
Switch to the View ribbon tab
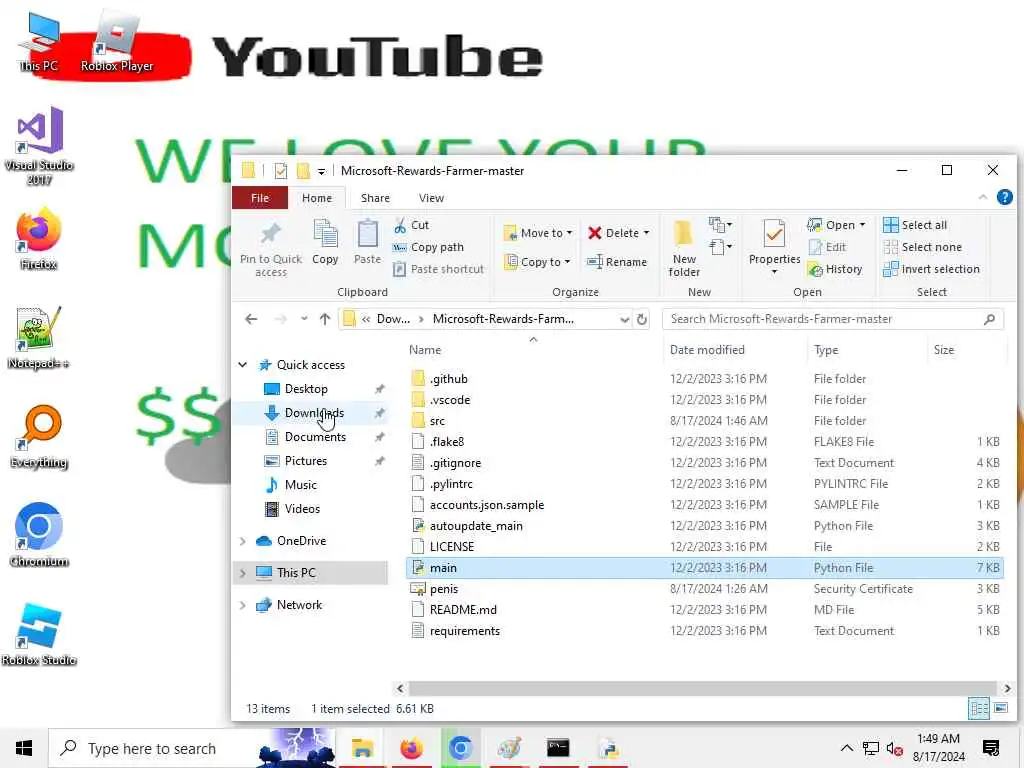(431, 198)
